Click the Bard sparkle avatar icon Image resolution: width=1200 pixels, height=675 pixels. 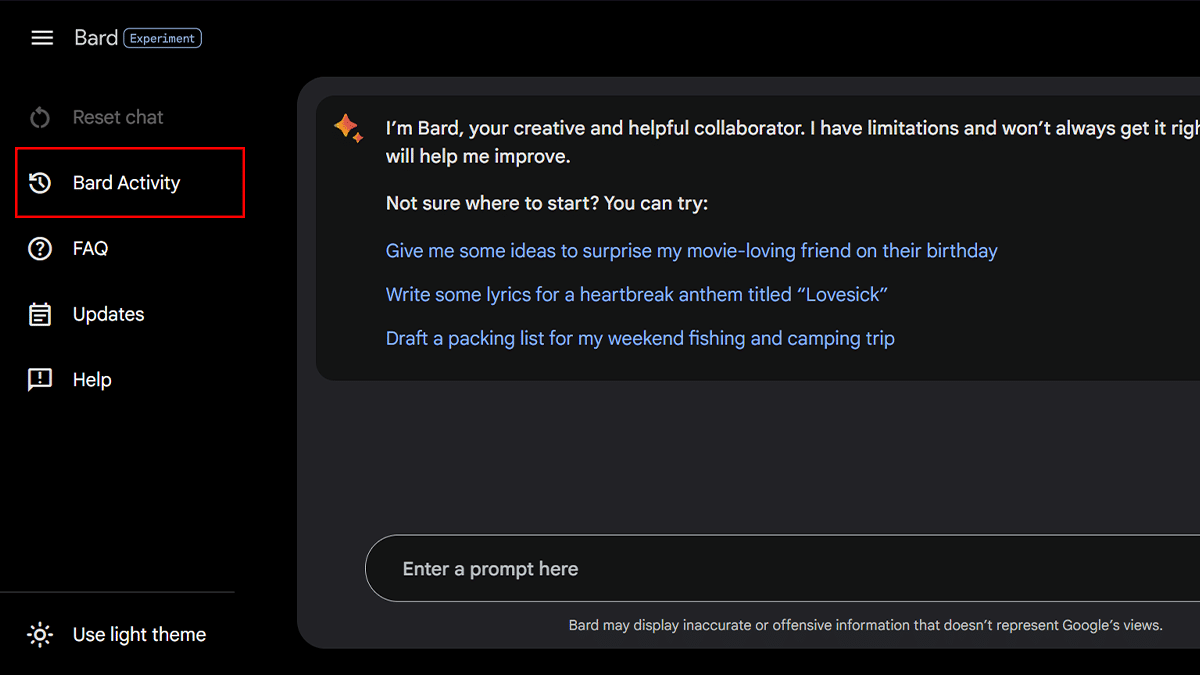click(348, 128)
